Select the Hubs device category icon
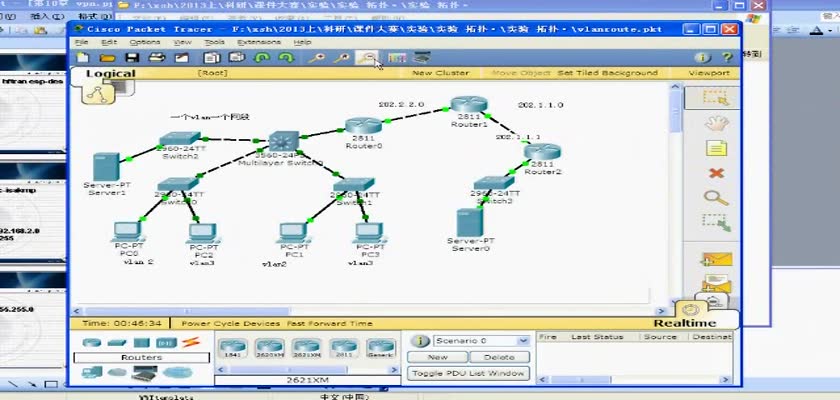The height and width of the screenshot is (400, 840). 141,343
